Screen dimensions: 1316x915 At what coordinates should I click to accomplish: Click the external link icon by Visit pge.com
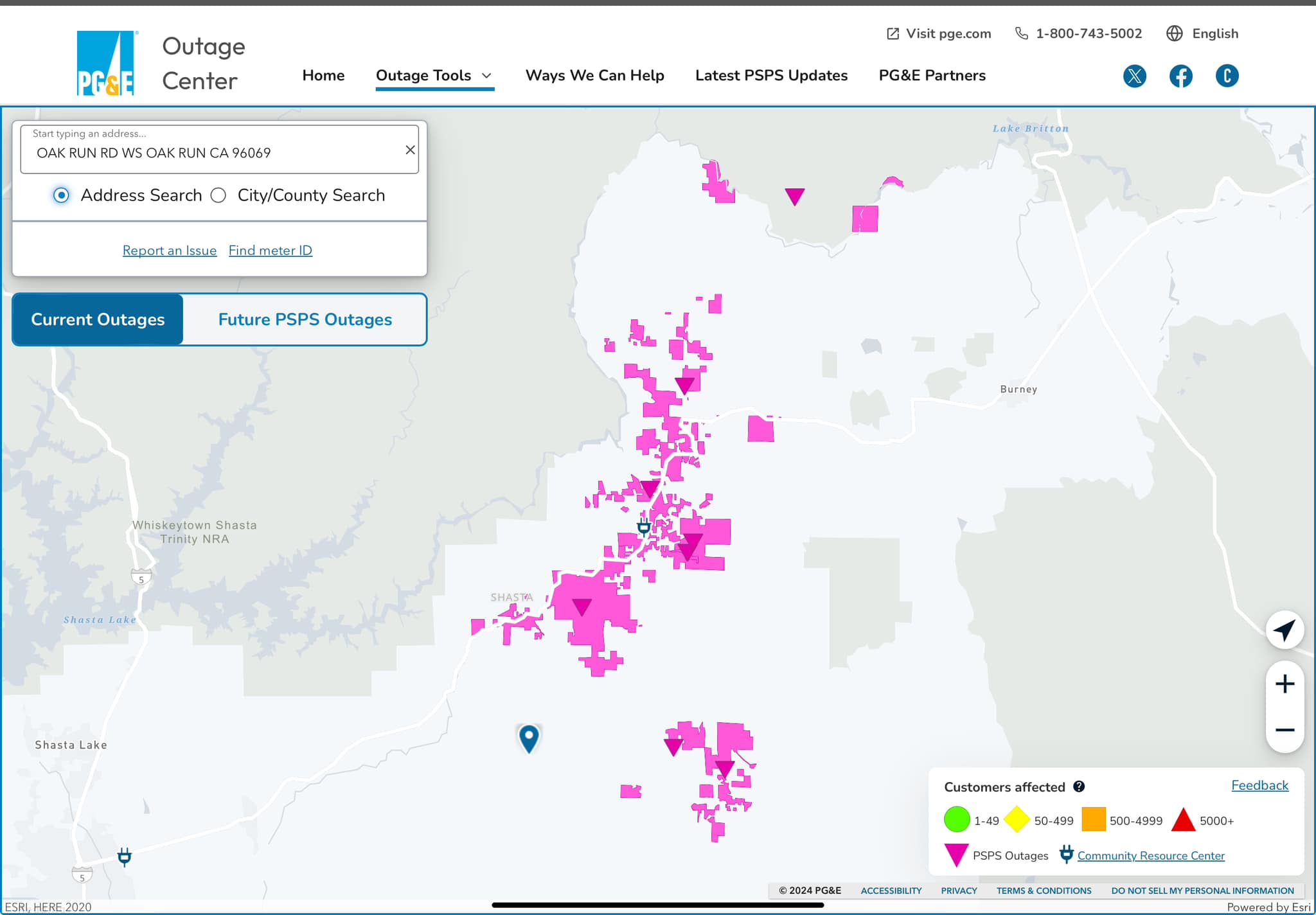pyautogui.click(x=893, y=33)
